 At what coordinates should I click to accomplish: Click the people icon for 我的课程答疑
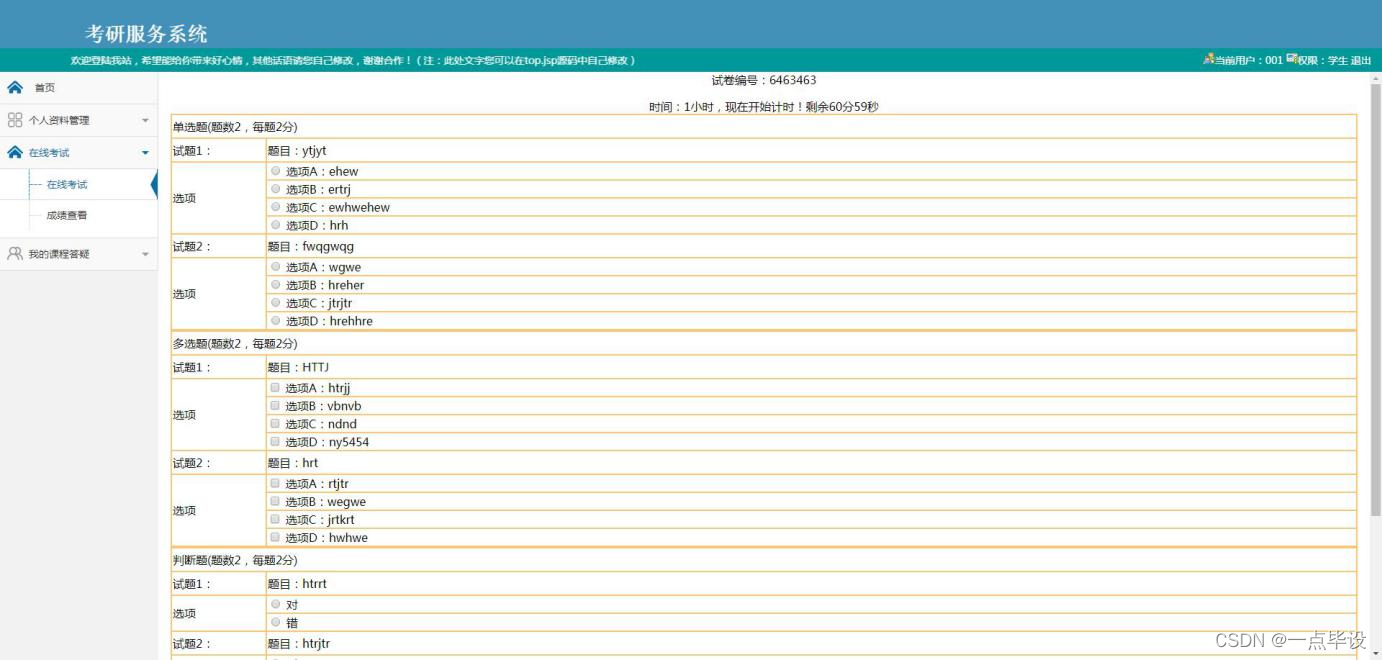click(x=15, y=254)
